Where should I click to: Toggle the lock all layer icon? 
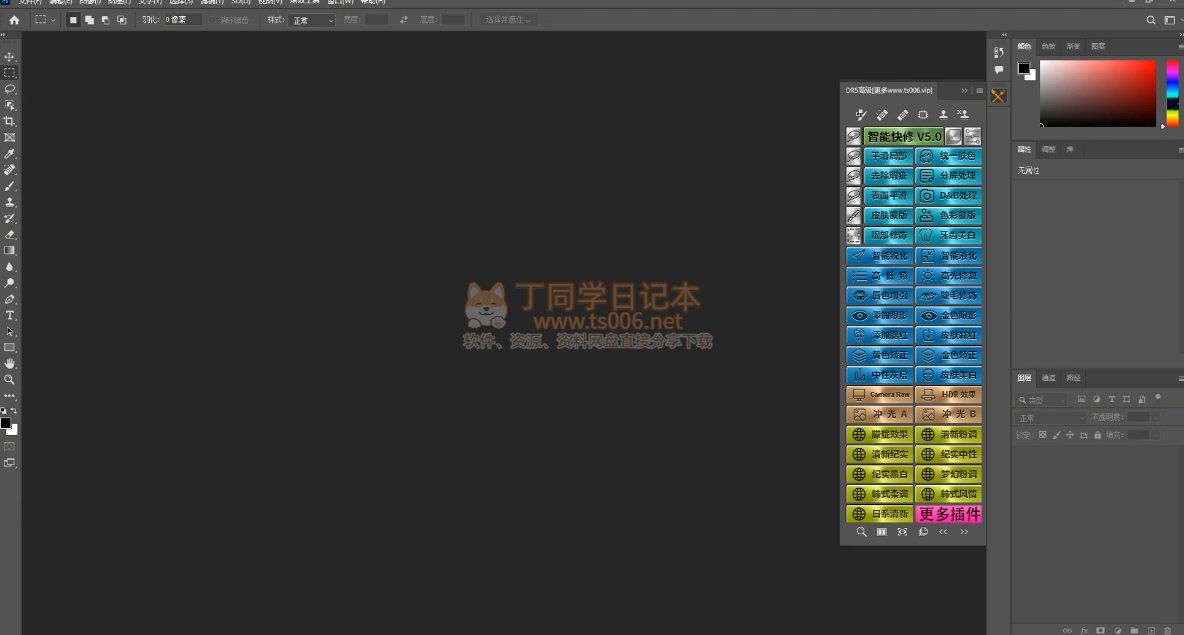tap(1098, 435)
